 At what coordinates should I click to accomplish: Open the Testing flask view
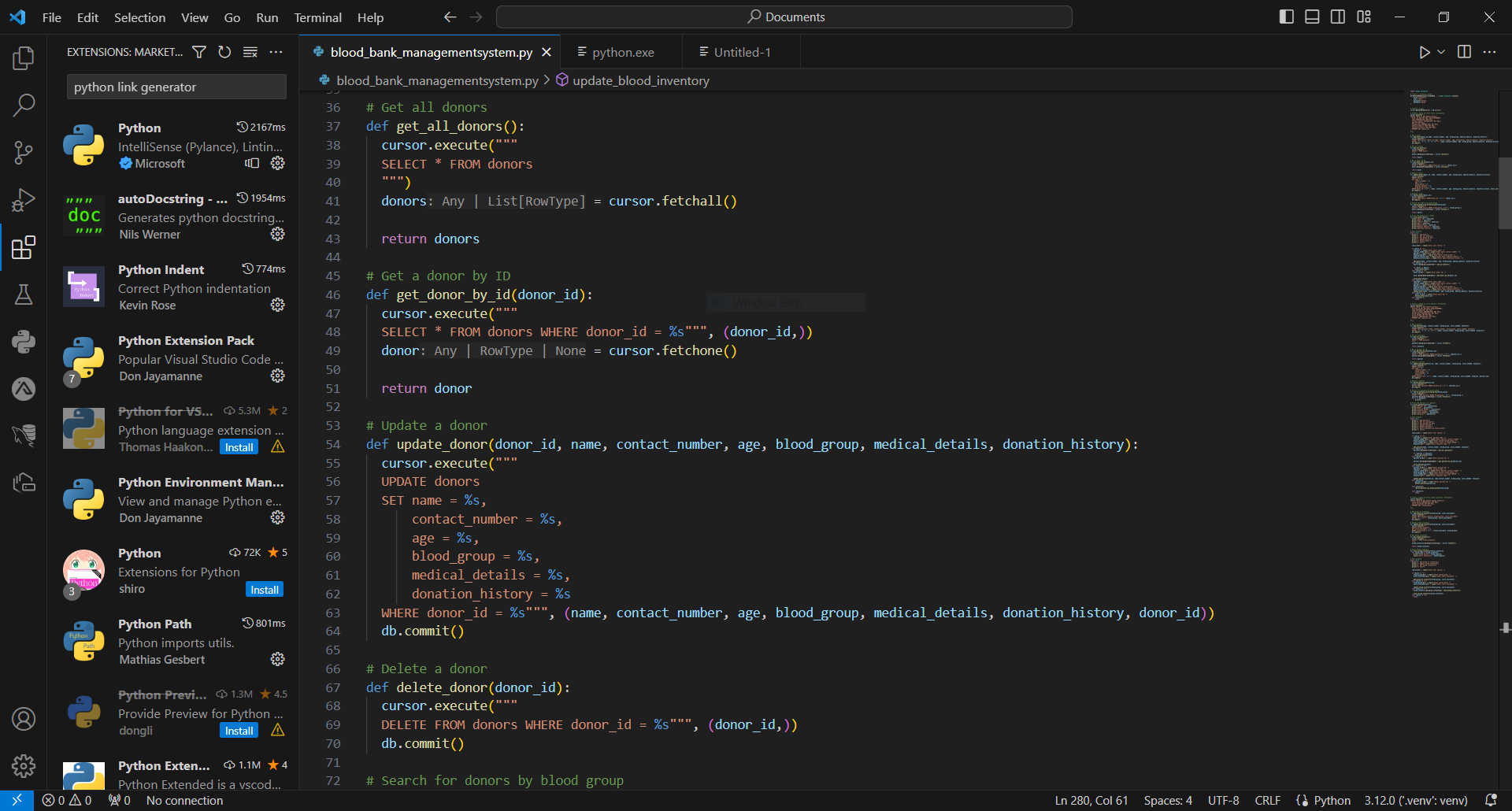point(24,294)
